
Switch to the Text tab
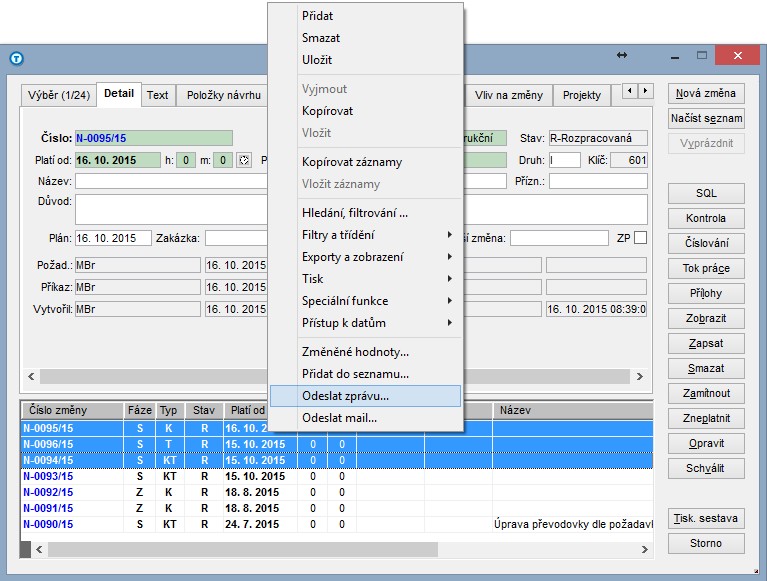(158, 95)
